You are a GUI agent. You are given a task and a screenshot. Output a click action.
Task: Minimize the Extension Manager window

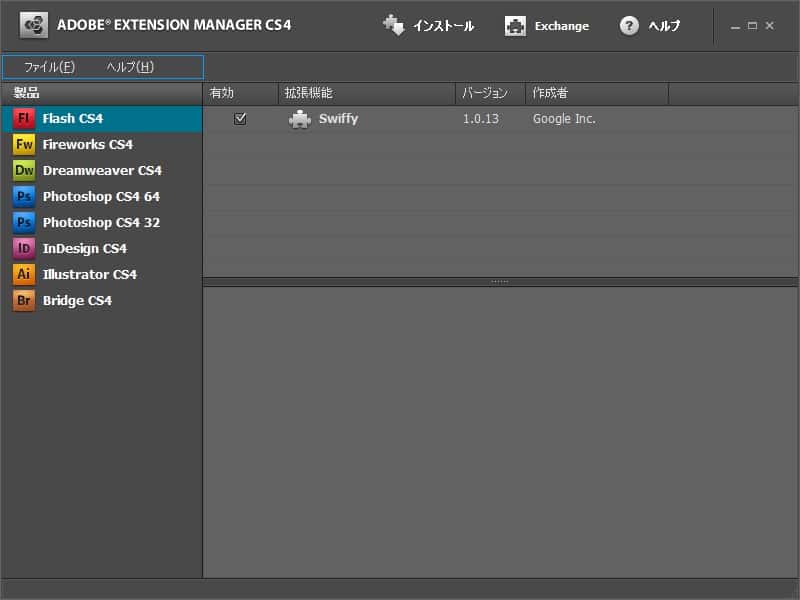tap(735, 26)
